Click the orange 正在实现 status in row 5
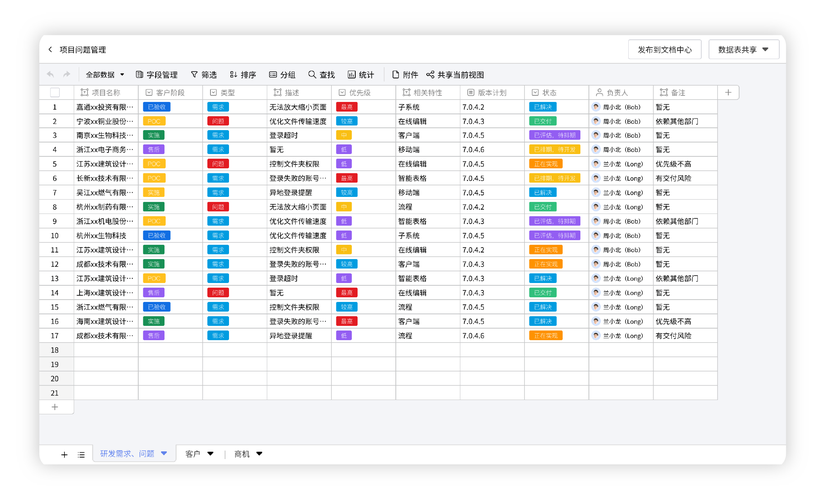Viewport: 826px width, 500px height. (546, 164)
